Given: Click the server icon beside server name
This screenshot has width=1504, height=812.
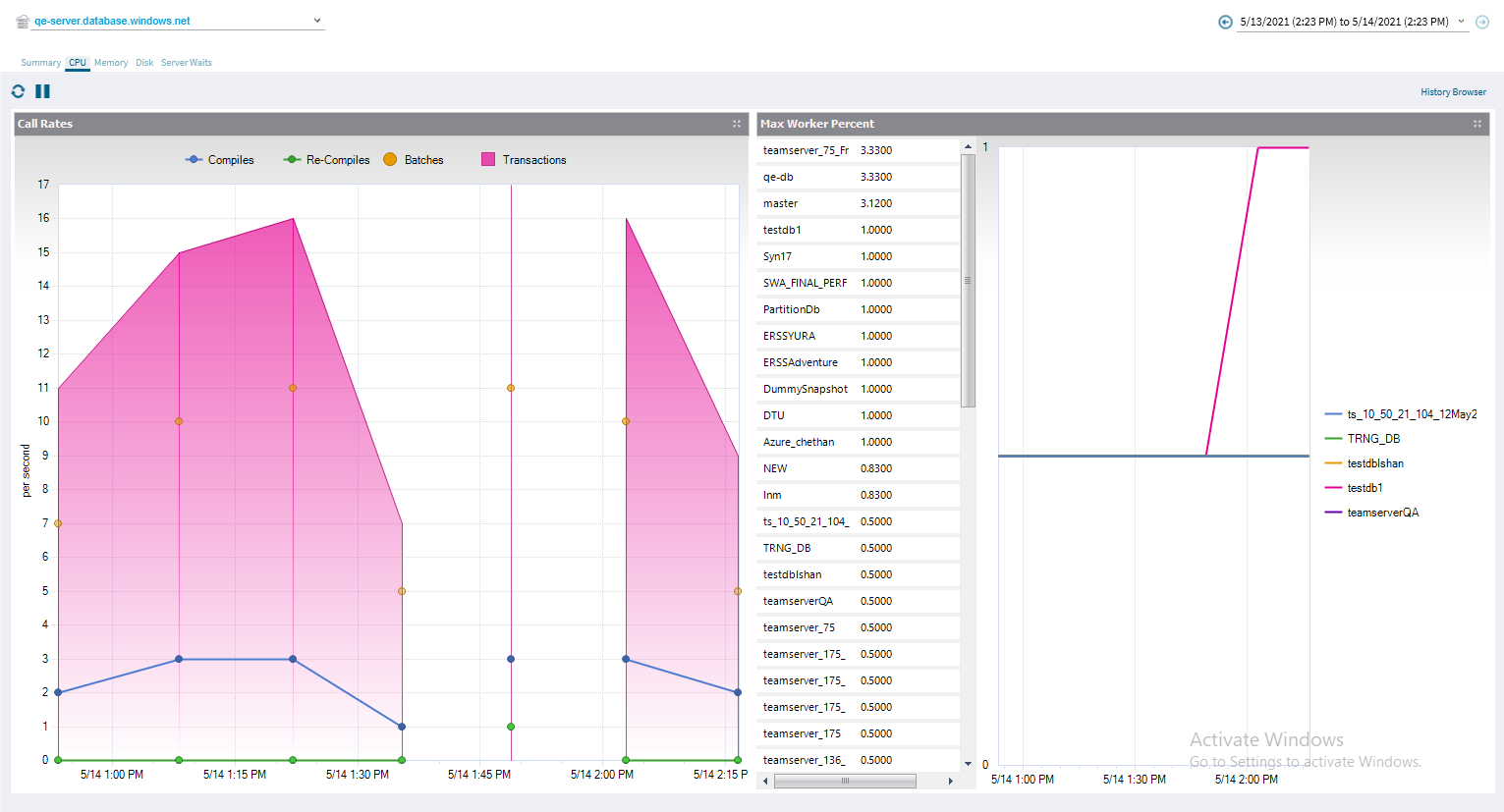Looking at the screenshot, I should point(22,21).
